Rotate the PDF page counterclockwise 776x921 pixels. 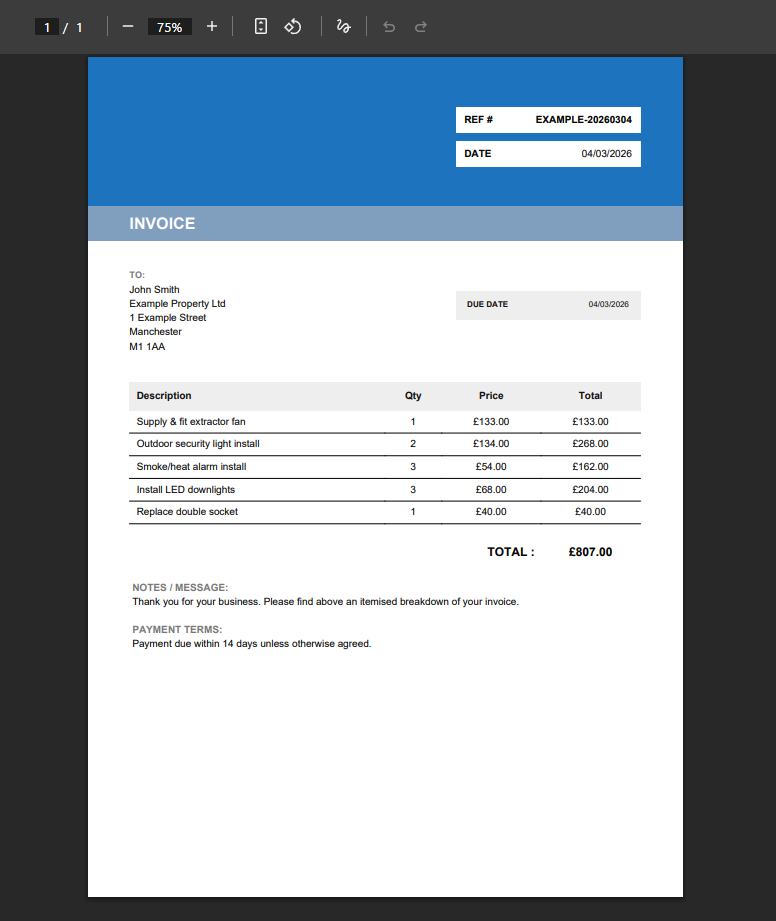pyautogui.click(x=293, y=27)
